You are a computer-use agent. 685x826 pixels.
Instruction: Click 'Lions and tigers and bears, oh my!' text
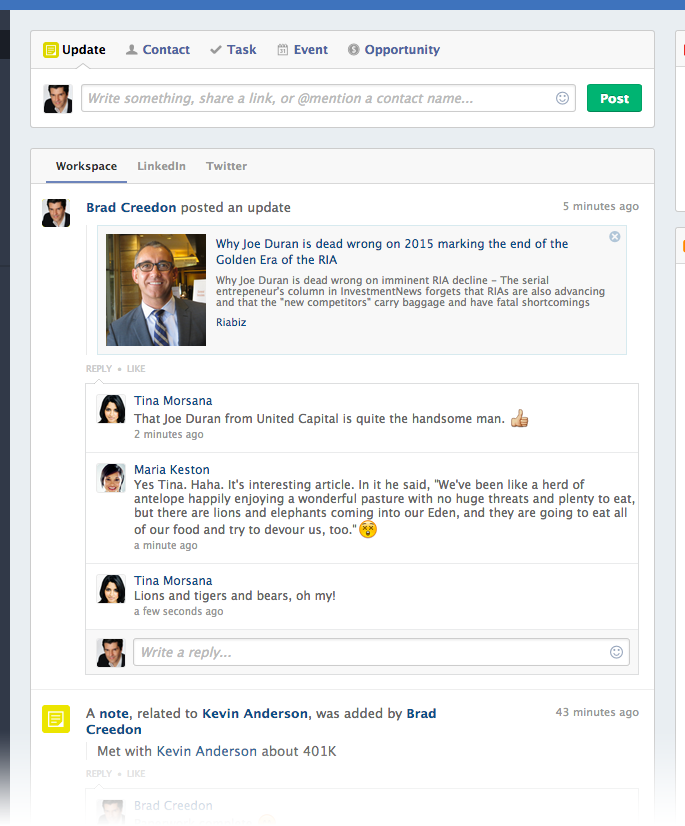(x=234, y=596)
